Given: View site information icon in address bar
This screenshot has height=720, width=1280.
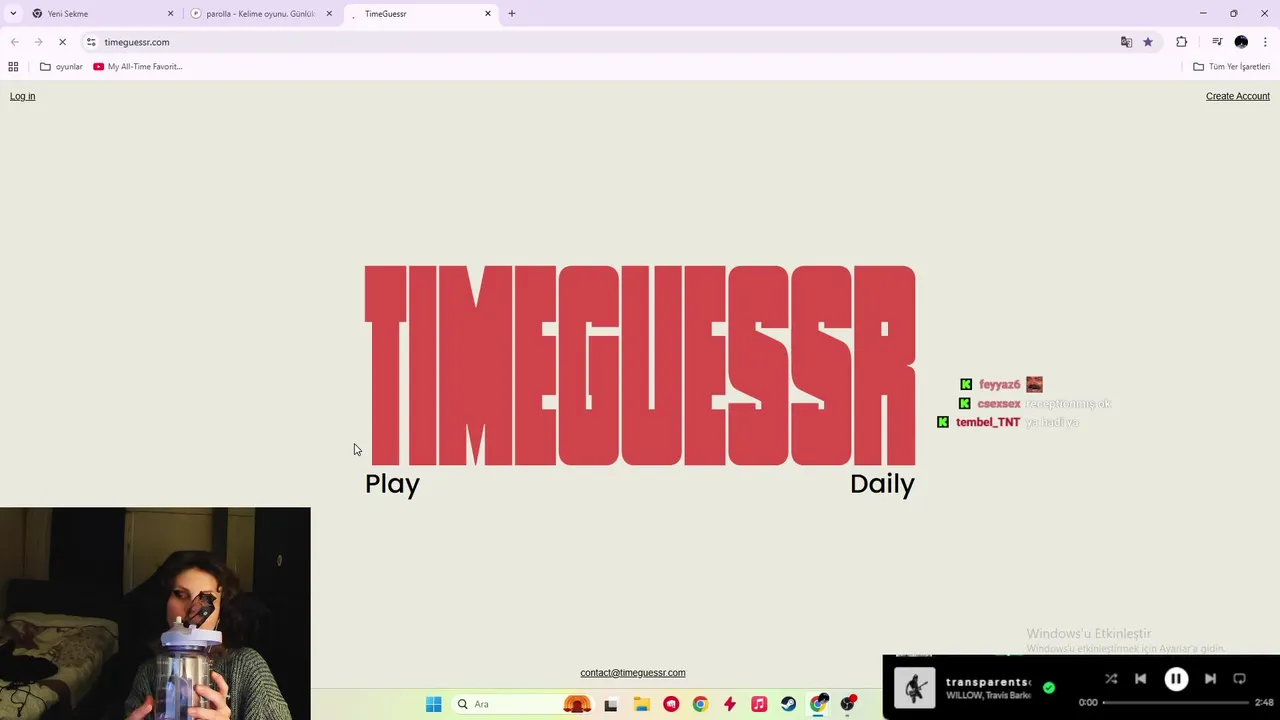Looking at the screenshot, I should pos(91,42).
